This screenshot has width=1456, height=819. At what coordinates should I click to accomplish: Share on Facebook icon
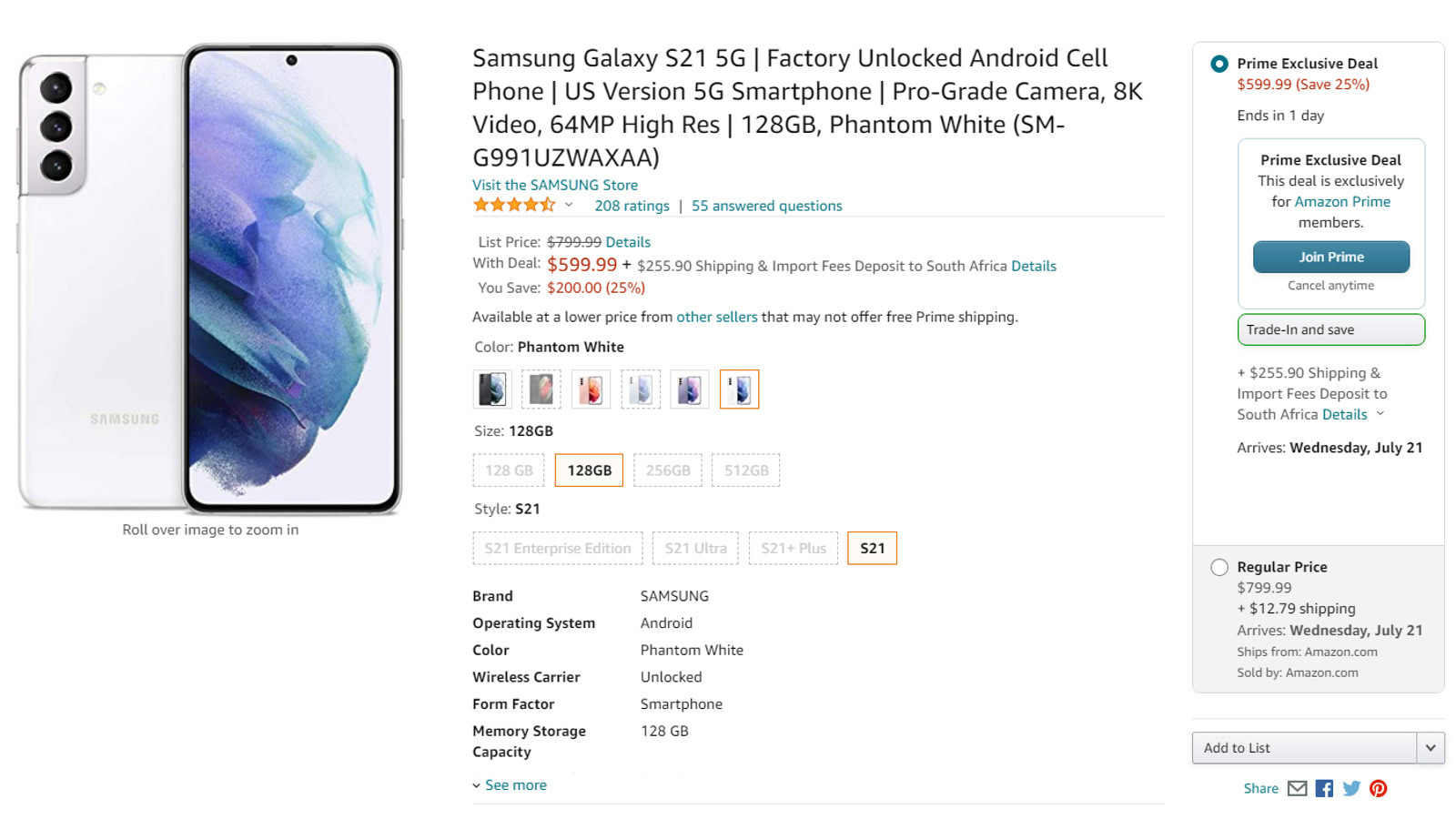coord(1324,788)
